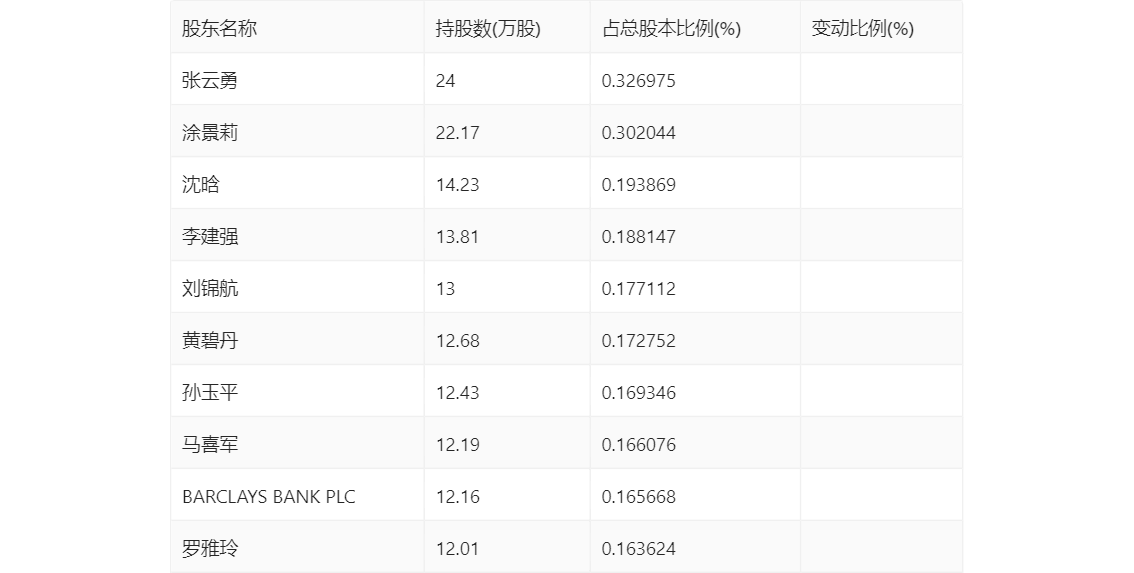Select shareholder name 刘锦航

(210, 289)
